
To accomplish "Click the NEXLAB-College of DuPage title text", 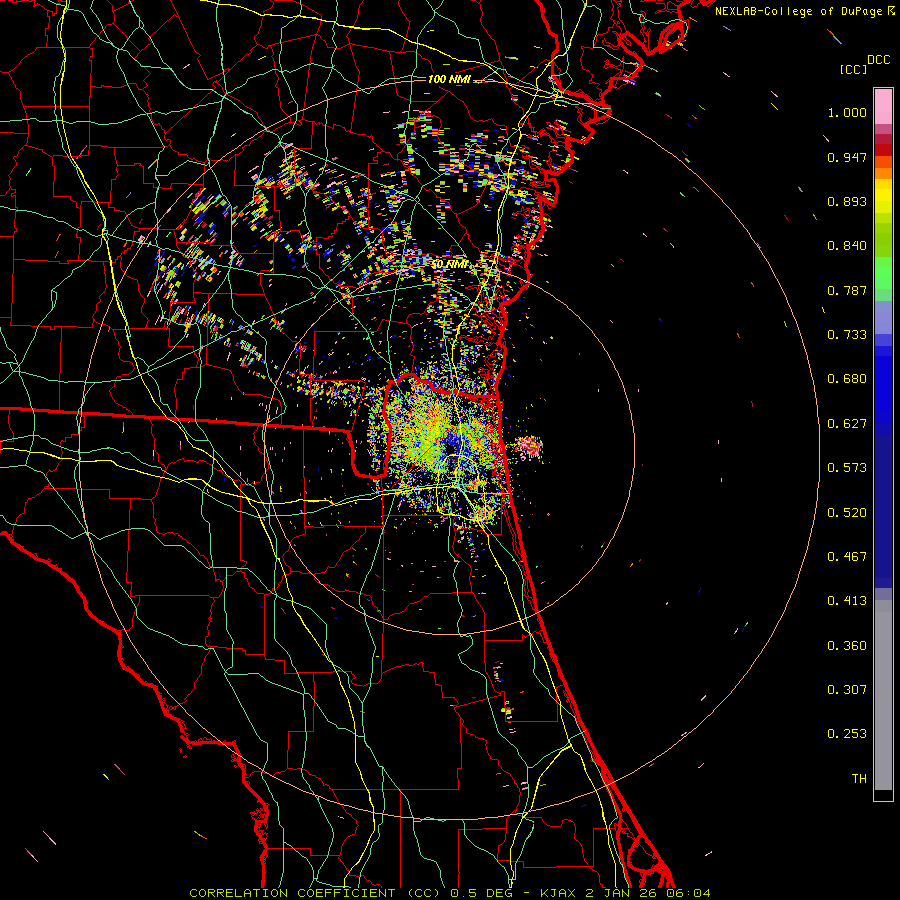I will pyautogui.click(x=804, y=11).
